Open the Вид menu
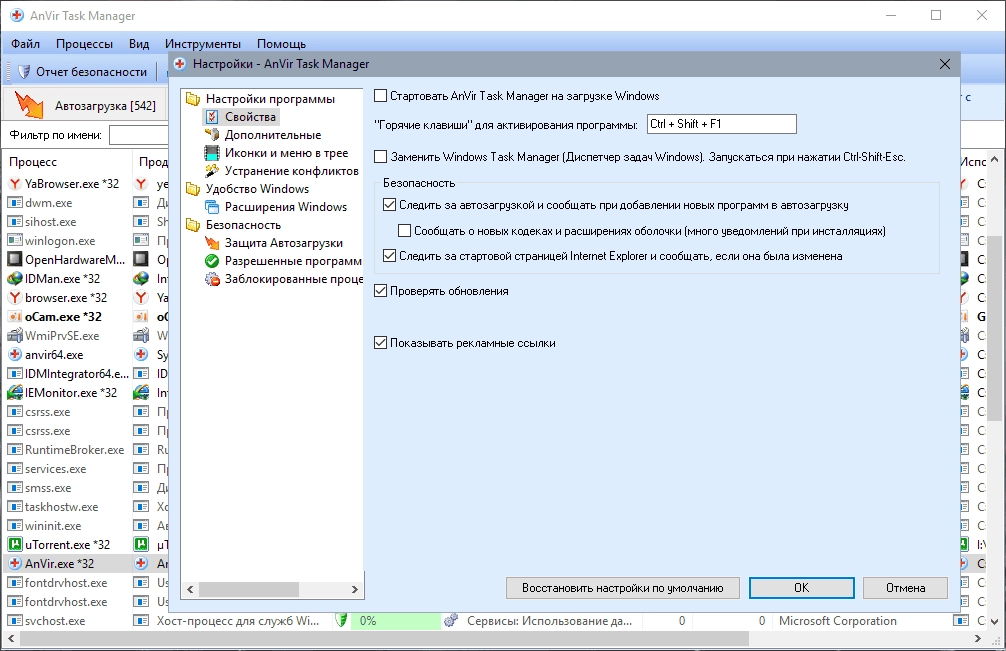 (139, 44)
